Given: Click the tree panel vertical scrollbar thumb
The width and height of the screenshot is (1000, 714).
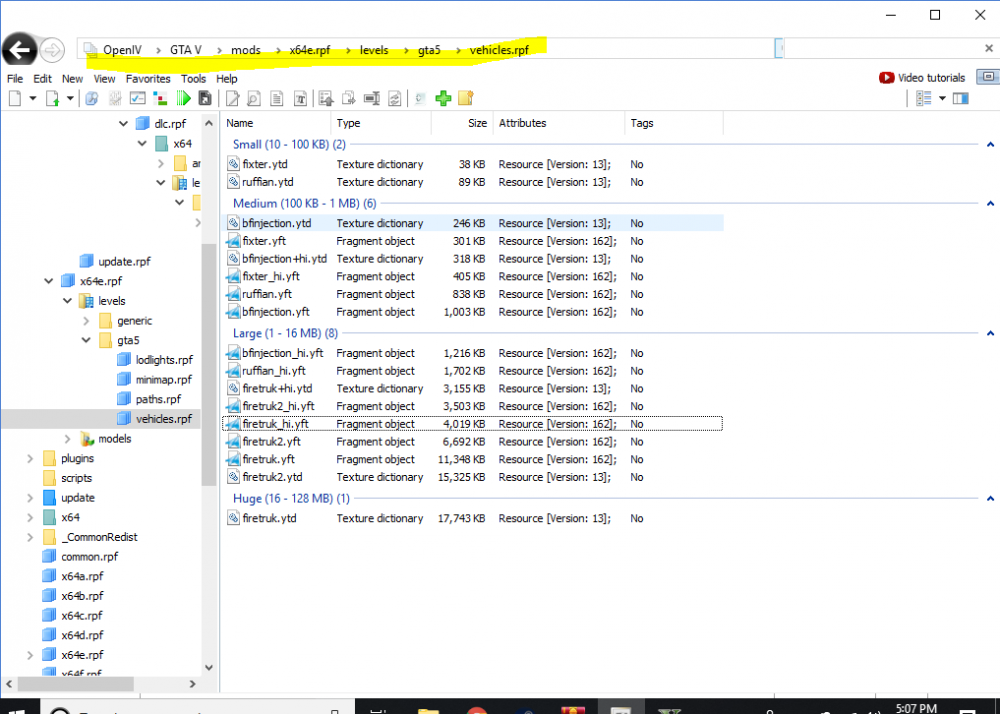Looking at the screenshot, I should coord(208,365).
